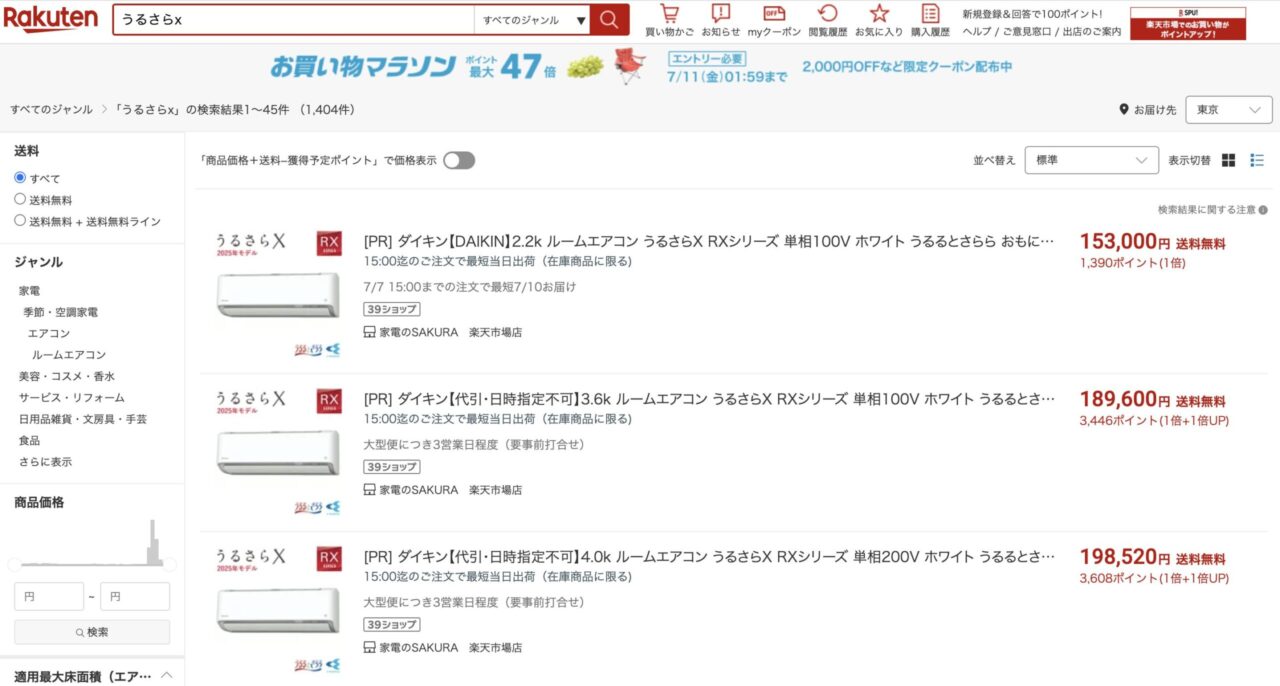The image size is (1280, 686).
Task: Click the 198,520円 price
Action: 1125,557
